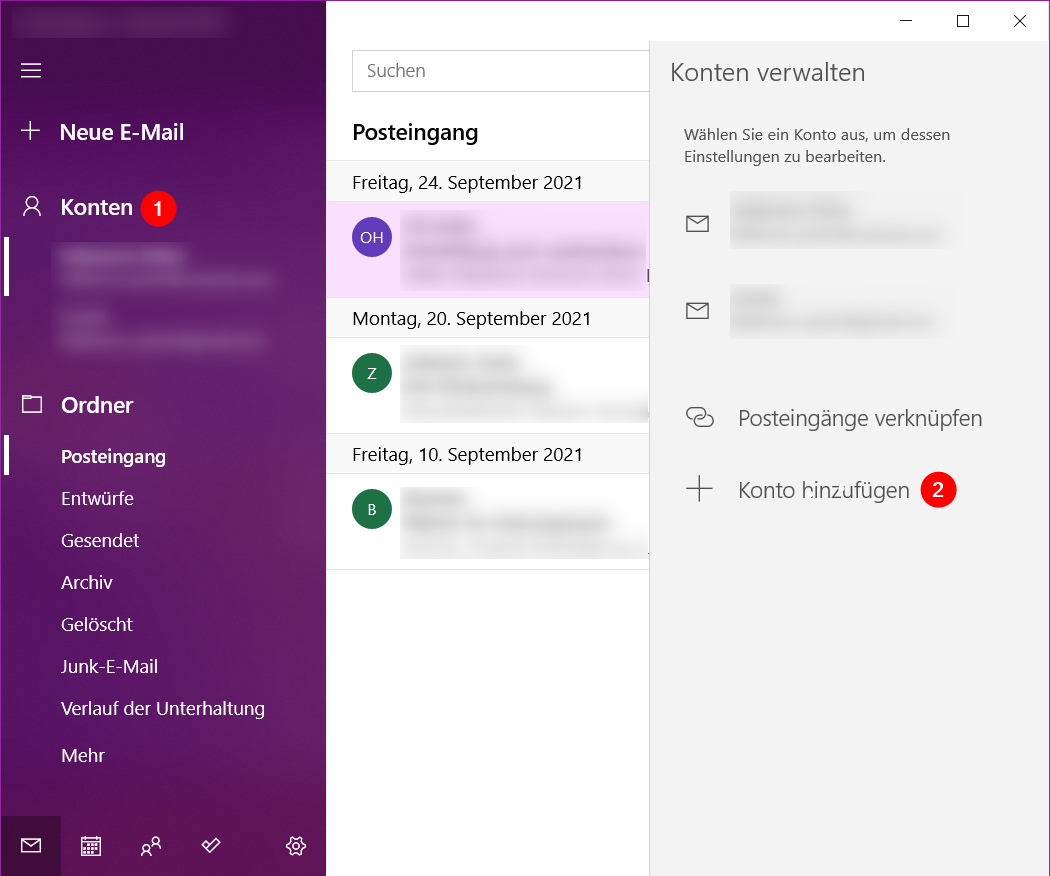Open the Gesendet folder
This screenshot has height=876, width=1050.
[x=100, y=540]
